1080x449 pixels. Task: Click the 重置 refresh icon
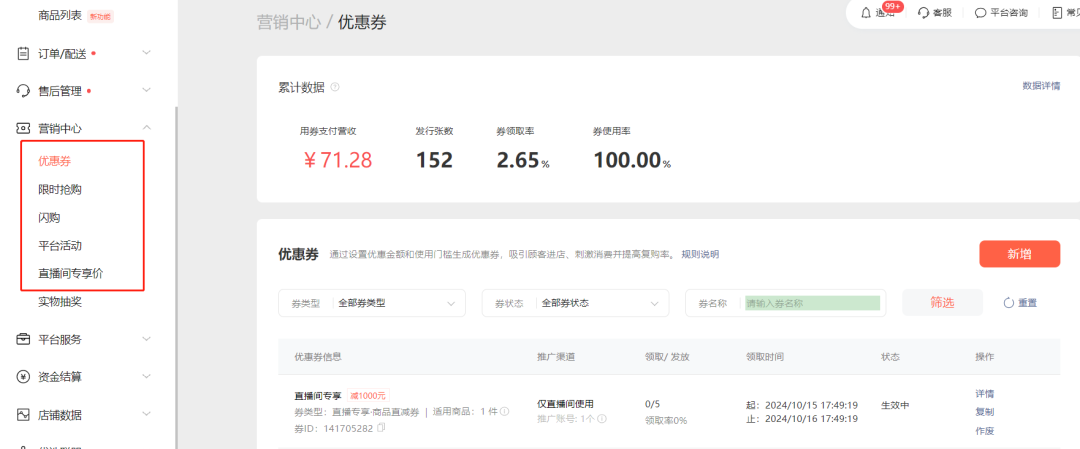tap(1009, 303)
